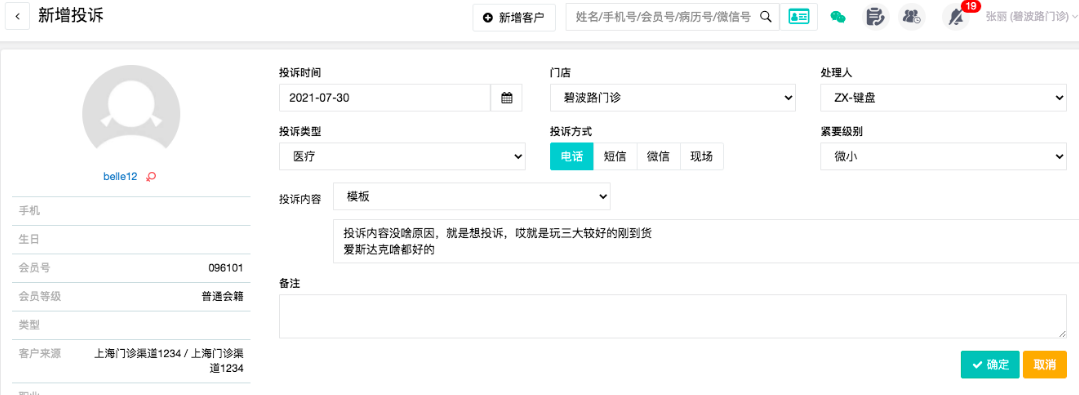The height and width of the screenshot is (395, 1079).
Task: Click the 确定 confirm button
Action: pos(990,365)
